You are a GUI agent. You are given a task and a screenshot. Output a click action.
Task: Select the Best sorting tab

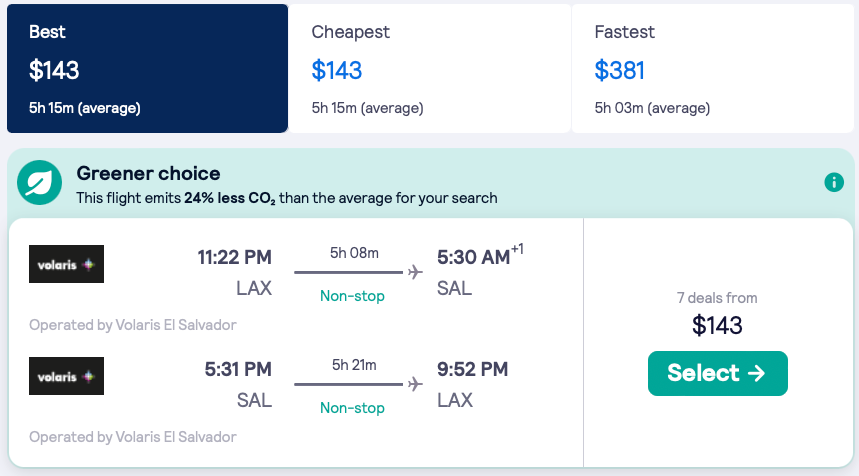pos(147,68)
